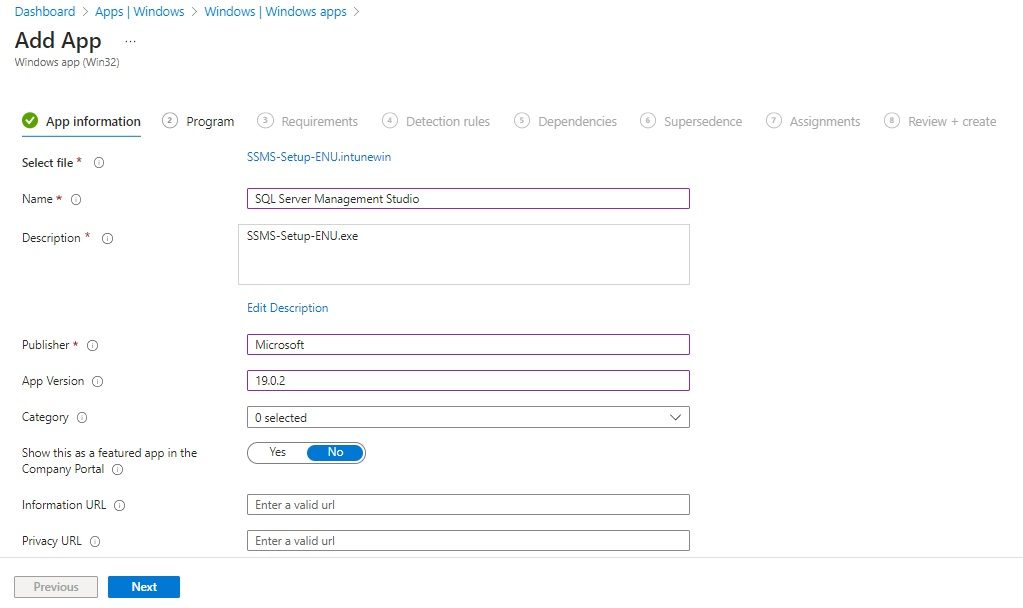This screenshot has height=608, width=1023.
Task: Click the info icon next to Privacy URL
Action: pyautogui.click(x=95, y=541)
